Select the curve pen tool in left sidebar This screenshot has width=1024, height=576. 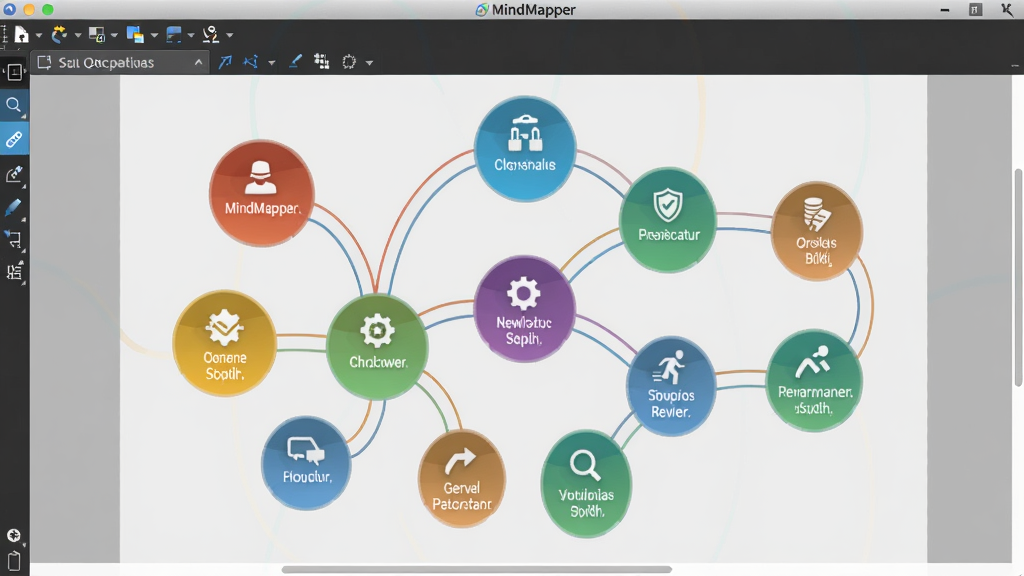(x=14, y=174)
